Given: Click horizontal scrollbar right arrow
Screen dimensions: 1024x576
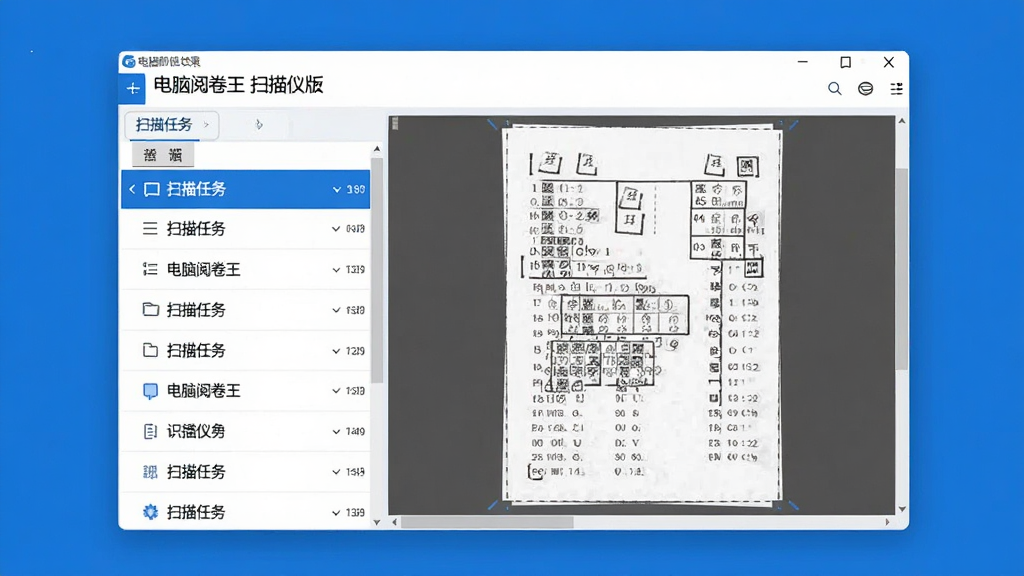Looking at the screenshot, I should [x=888, y=522].
